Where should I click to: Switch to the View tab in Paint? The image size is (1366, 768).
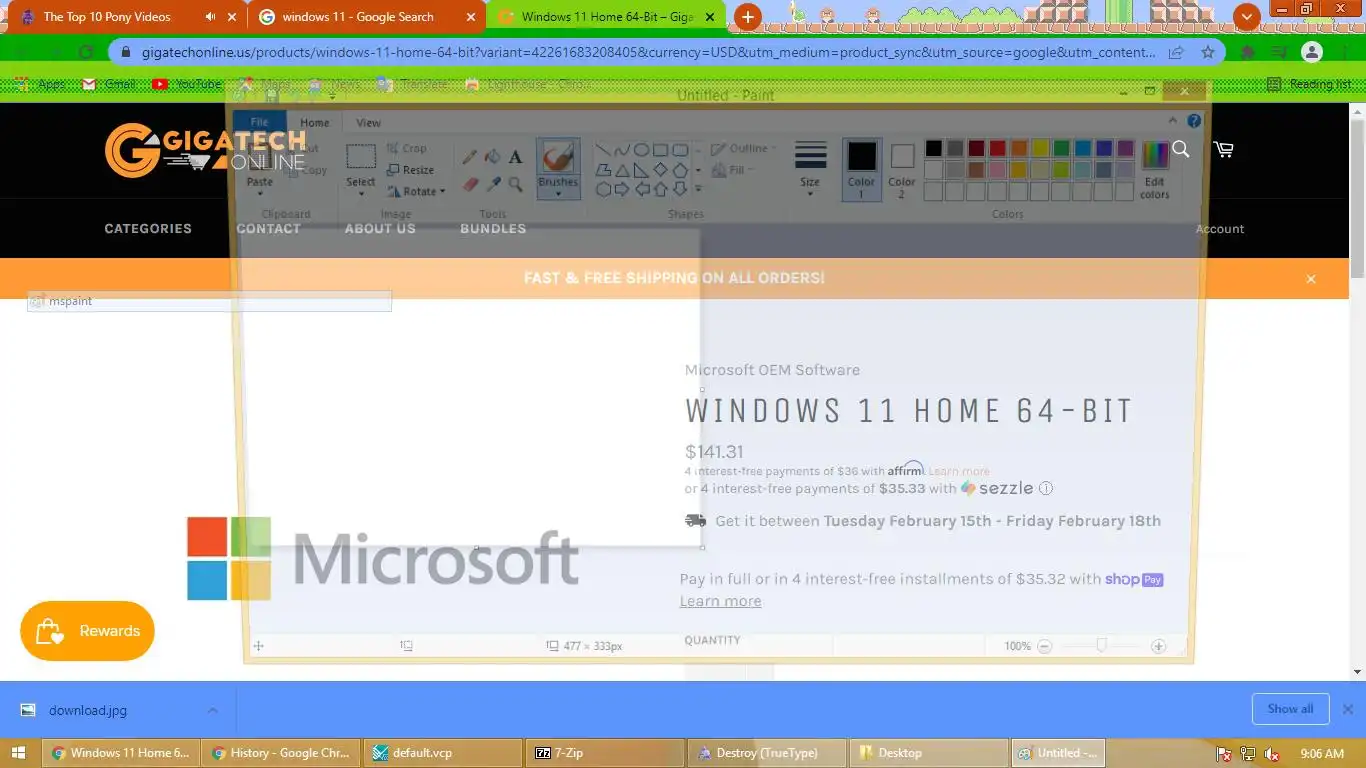[x=368, y=122]
